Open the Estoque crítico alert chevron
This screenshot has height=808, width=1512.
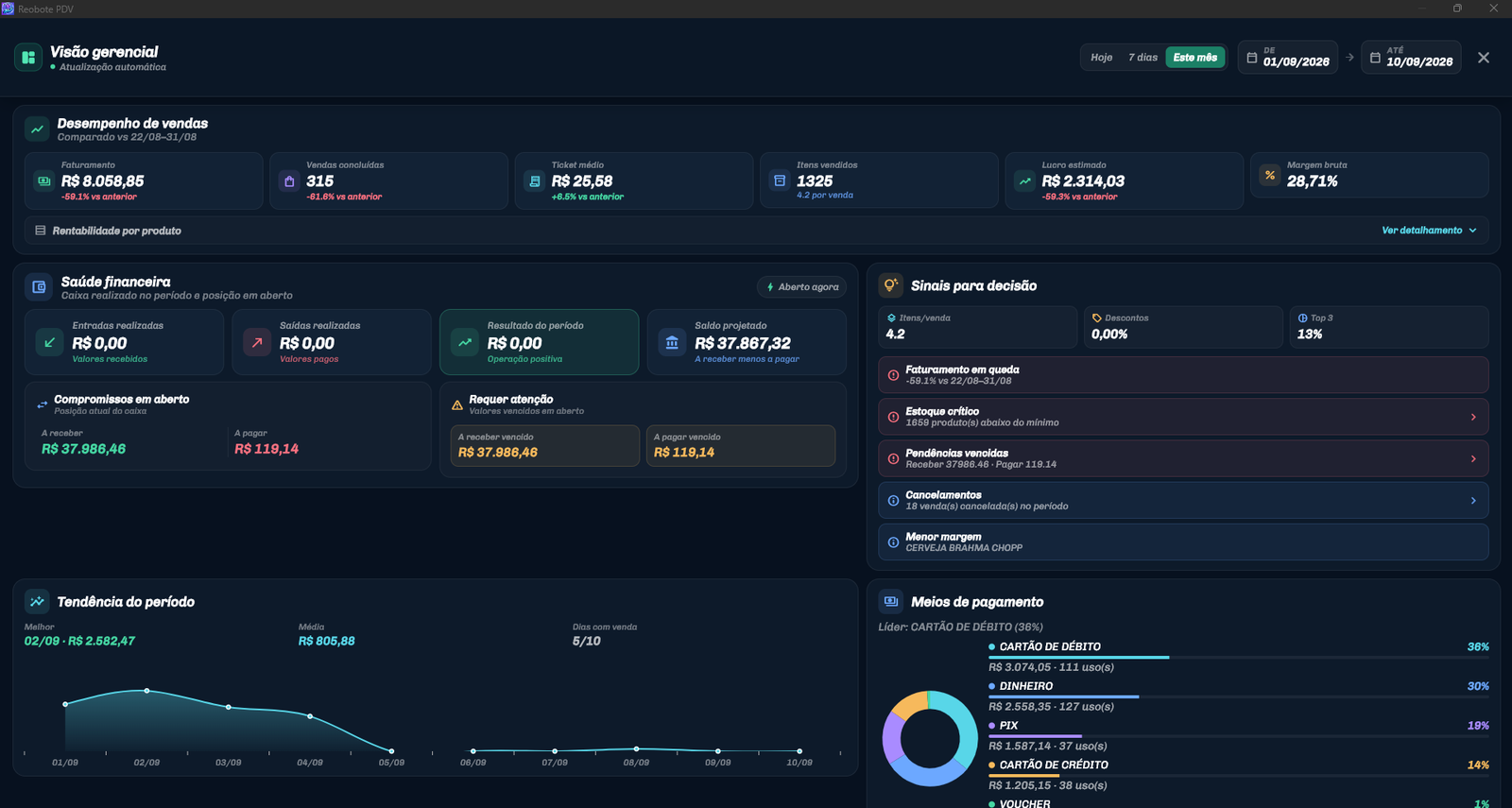coord(1473,417)
